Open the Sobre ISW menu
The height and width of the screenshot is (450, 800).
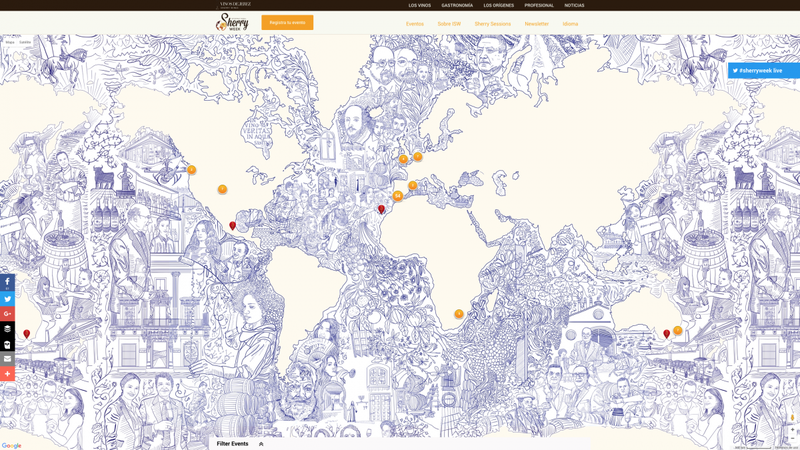tap(449, 24)
